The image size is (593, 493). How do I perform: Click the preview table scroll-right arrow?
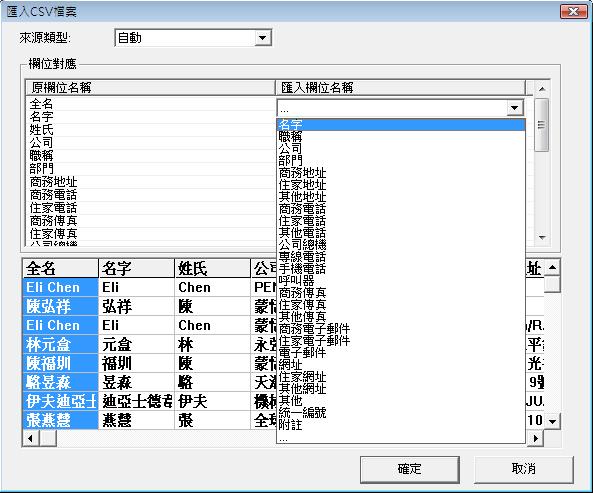pos(536,439)
